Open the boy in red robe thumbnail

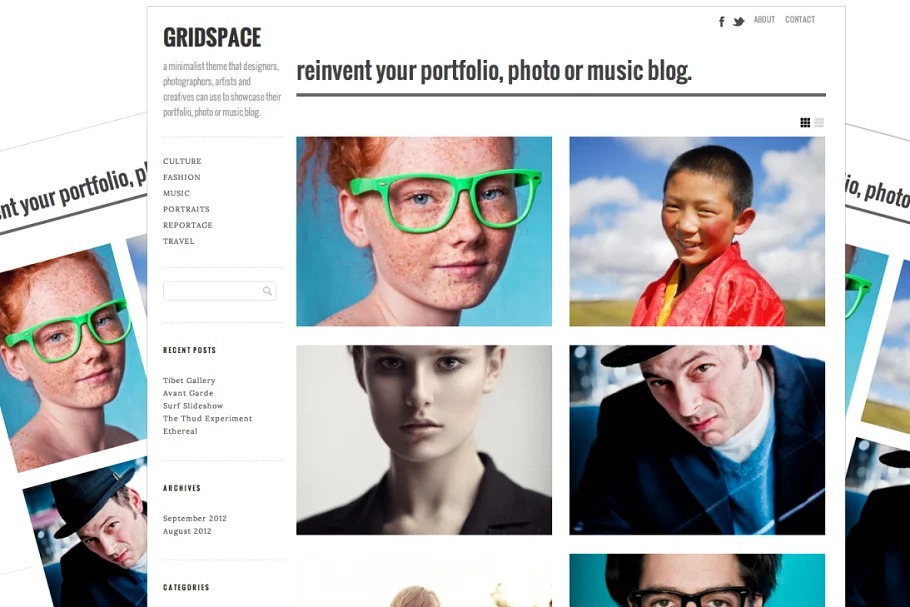[697, 232]
